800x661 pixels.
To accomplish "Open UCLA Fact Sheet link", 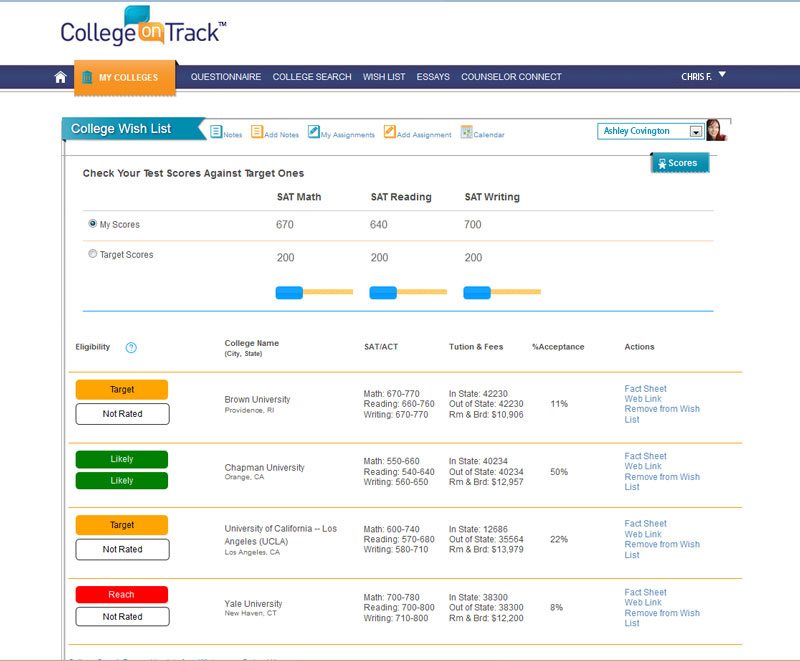I will [645, 524].
